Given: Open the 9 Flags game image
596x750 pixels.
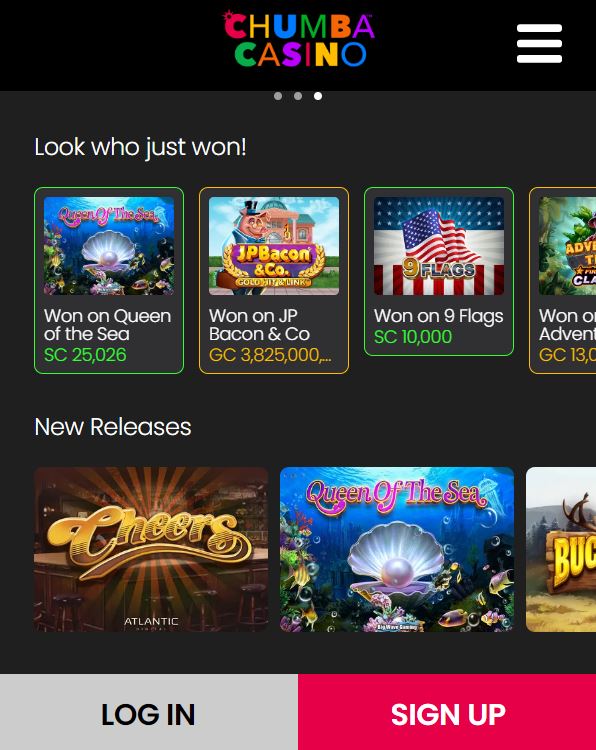Looking at the screenshot, I should (x=439, y=246).
